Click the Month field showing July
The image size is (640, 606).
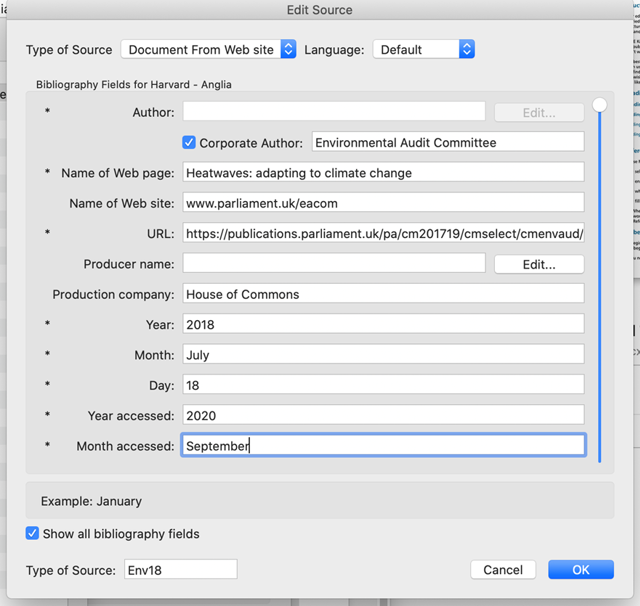[x=383, y=354]
